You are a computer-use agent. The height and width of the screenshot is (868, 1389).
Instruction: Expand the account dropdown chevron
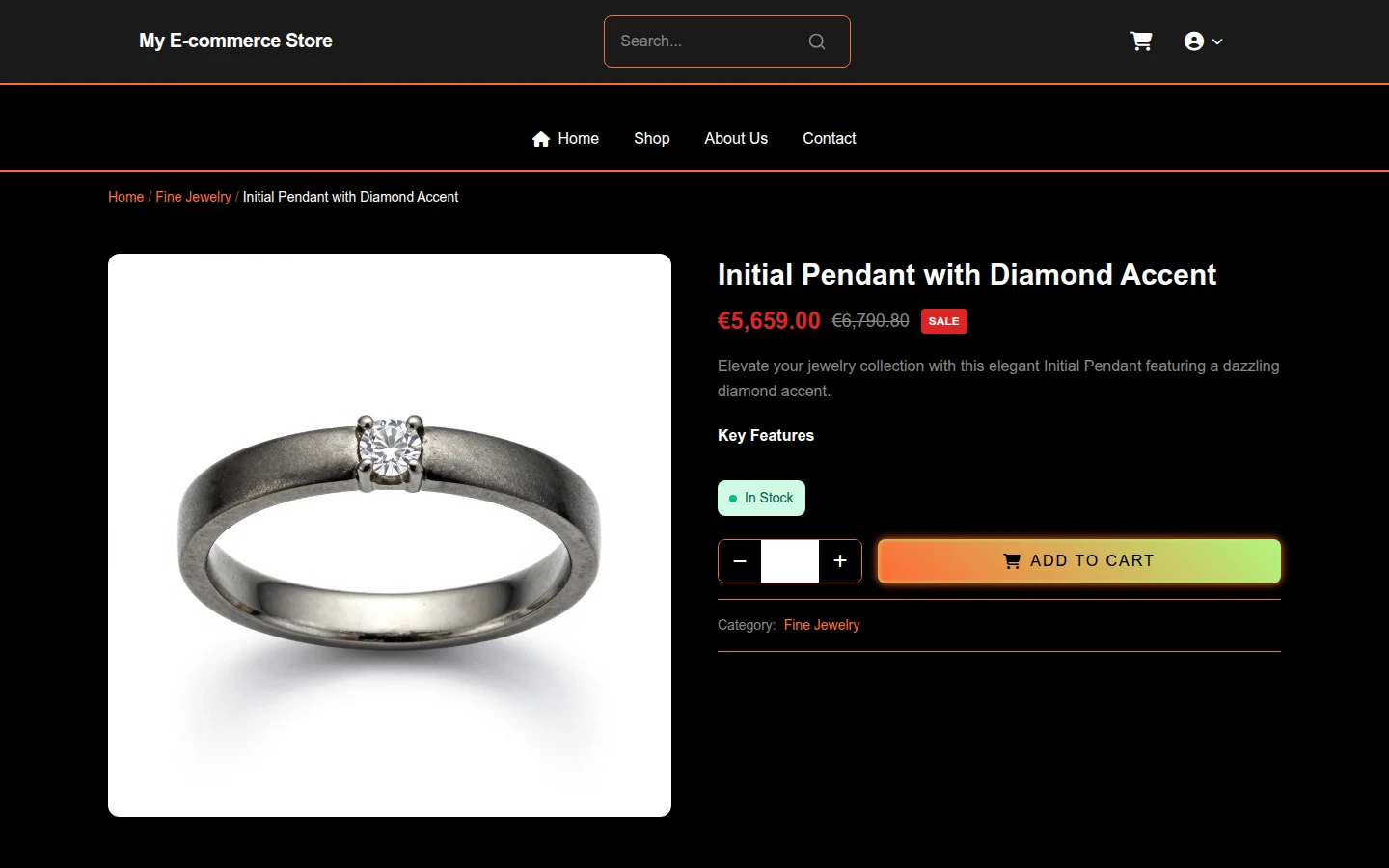[1217, 41]
